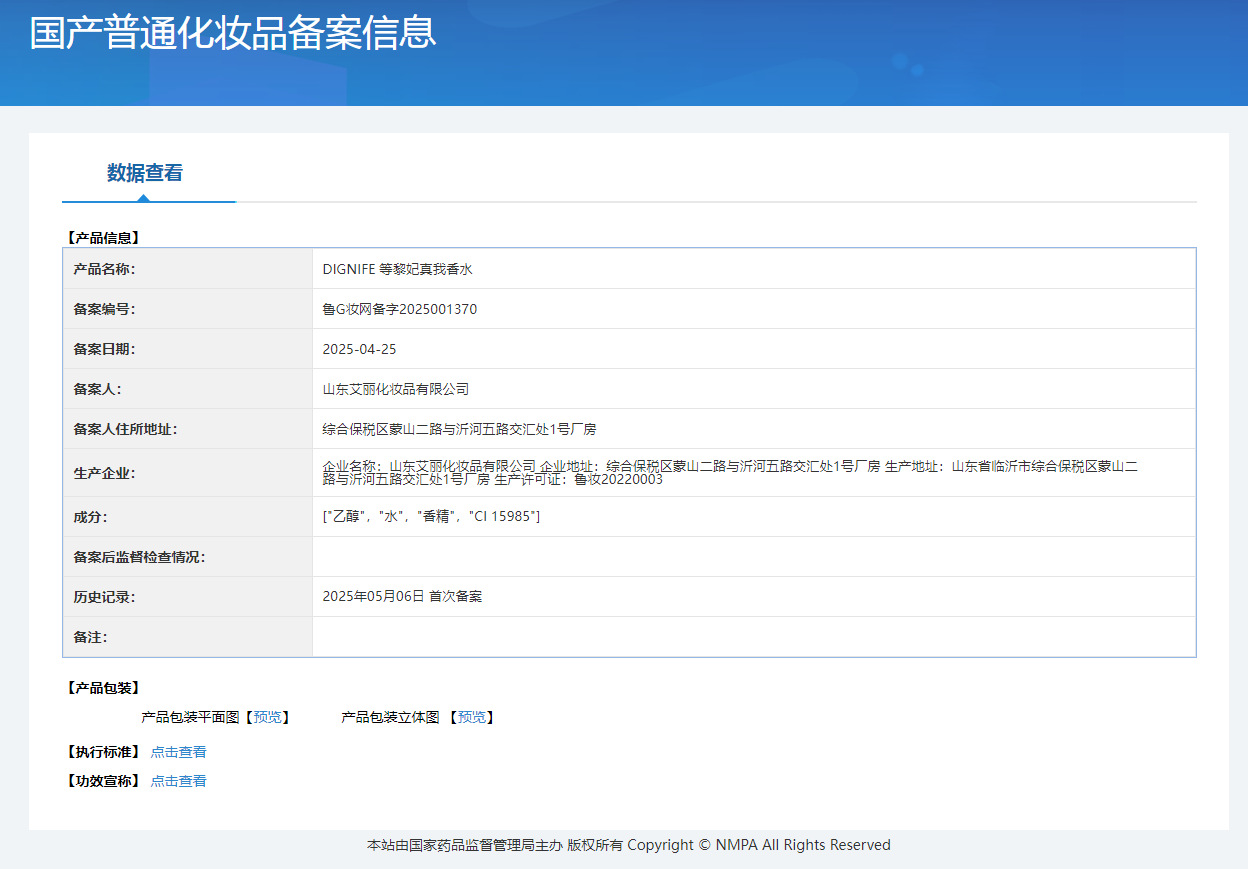Click the 备注 label cell
The image size is (1248, 869).
point(188,637)
